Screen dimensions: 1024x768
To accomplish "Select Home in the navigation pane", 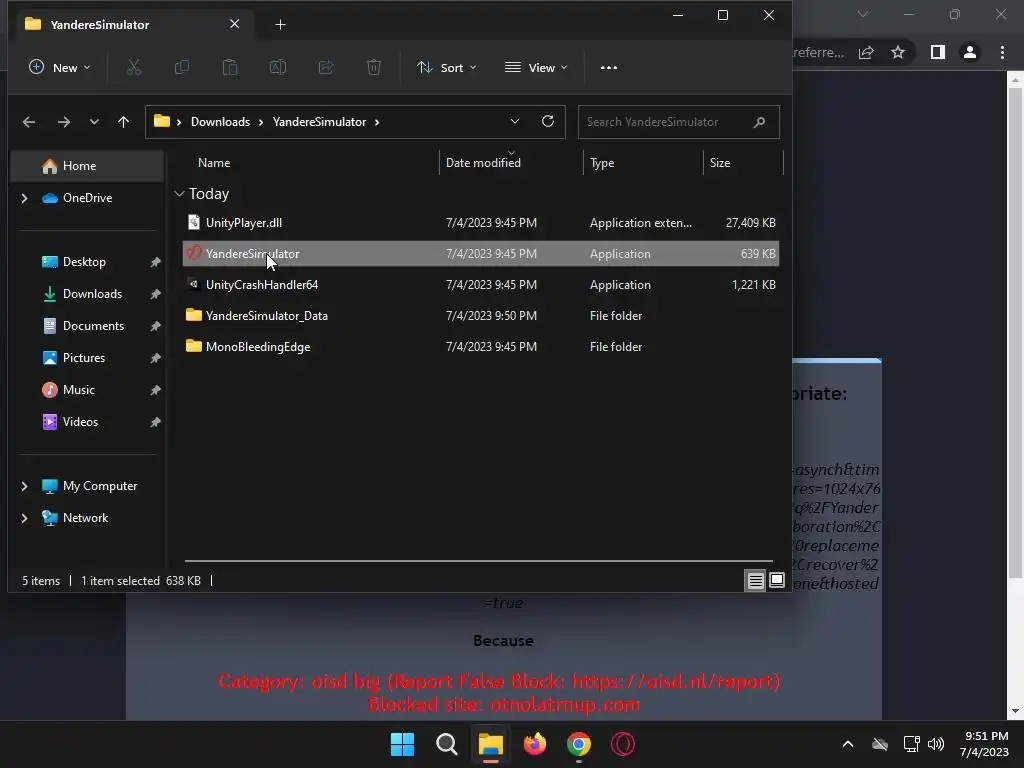I will pyautogui.click(x=88, y=166).
